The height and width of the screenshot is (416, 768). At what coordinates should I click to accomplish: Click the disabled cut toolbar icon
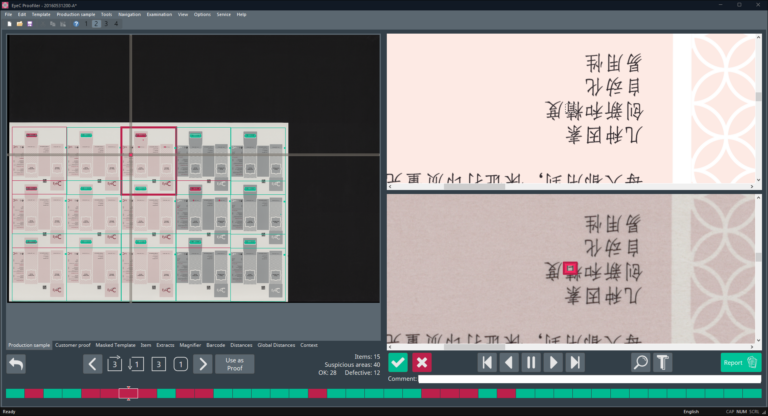pos(42,24)
